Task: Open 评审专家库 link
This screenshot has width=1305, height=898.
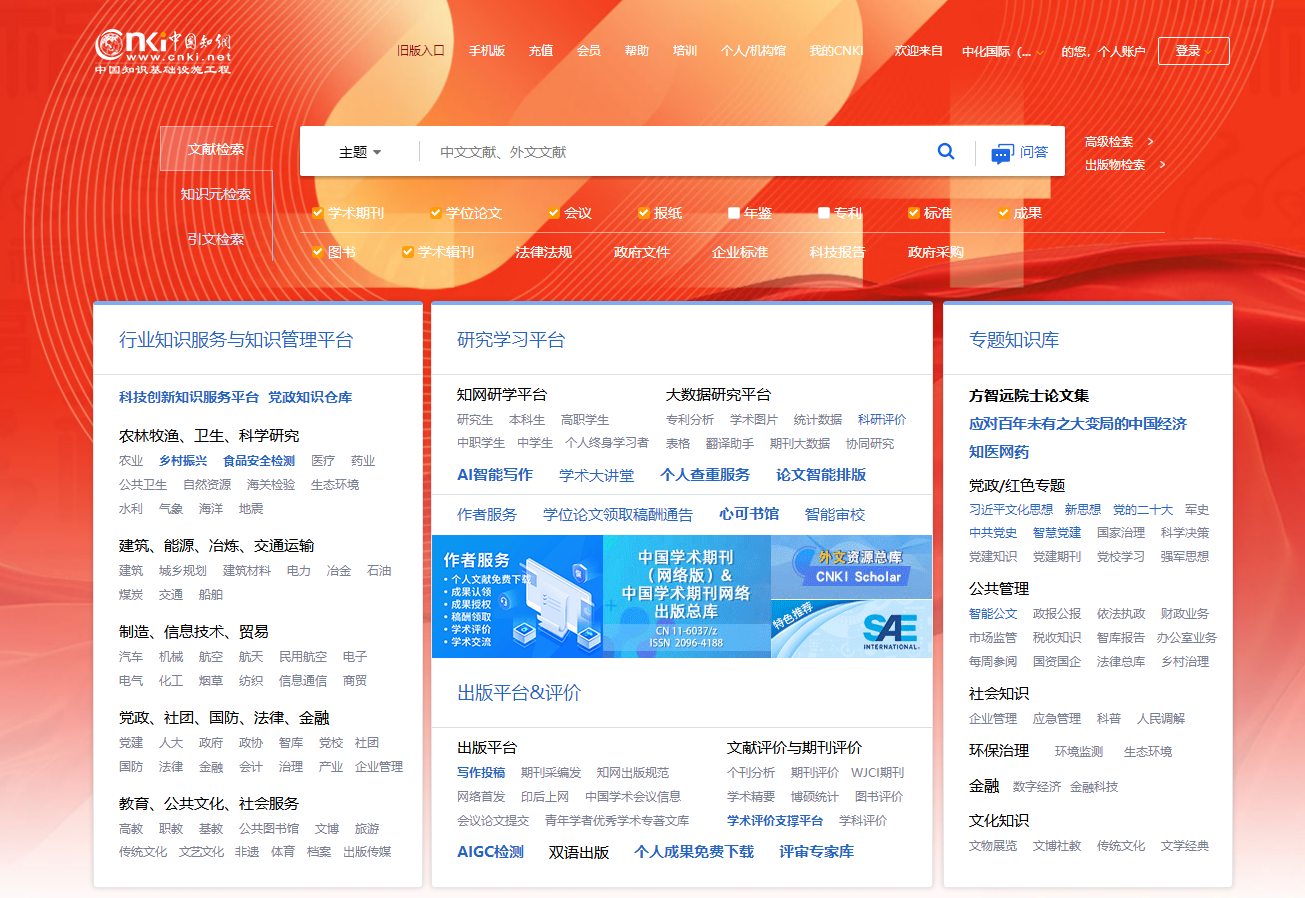Action: pos(817,852)
